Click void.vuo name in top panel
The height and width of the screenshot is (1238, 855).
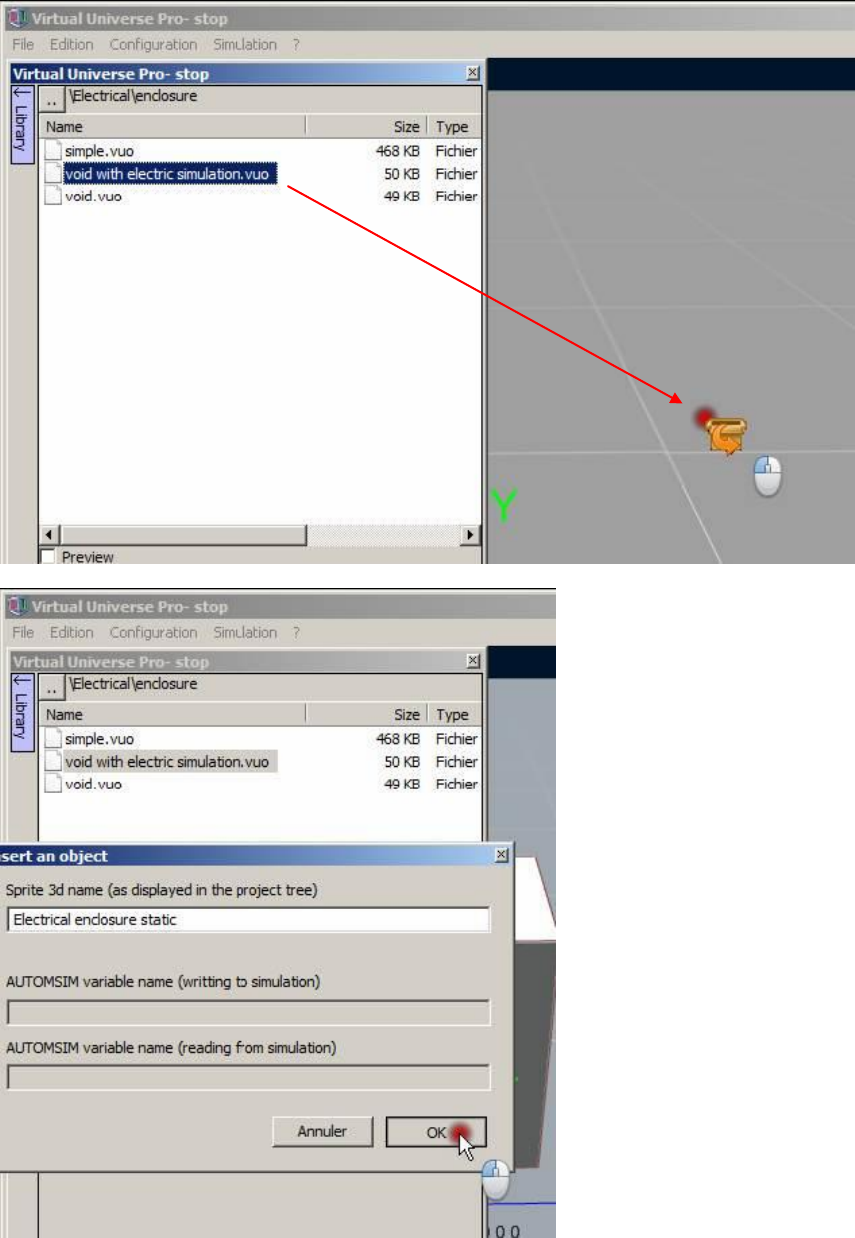click(x=93, y=196)
